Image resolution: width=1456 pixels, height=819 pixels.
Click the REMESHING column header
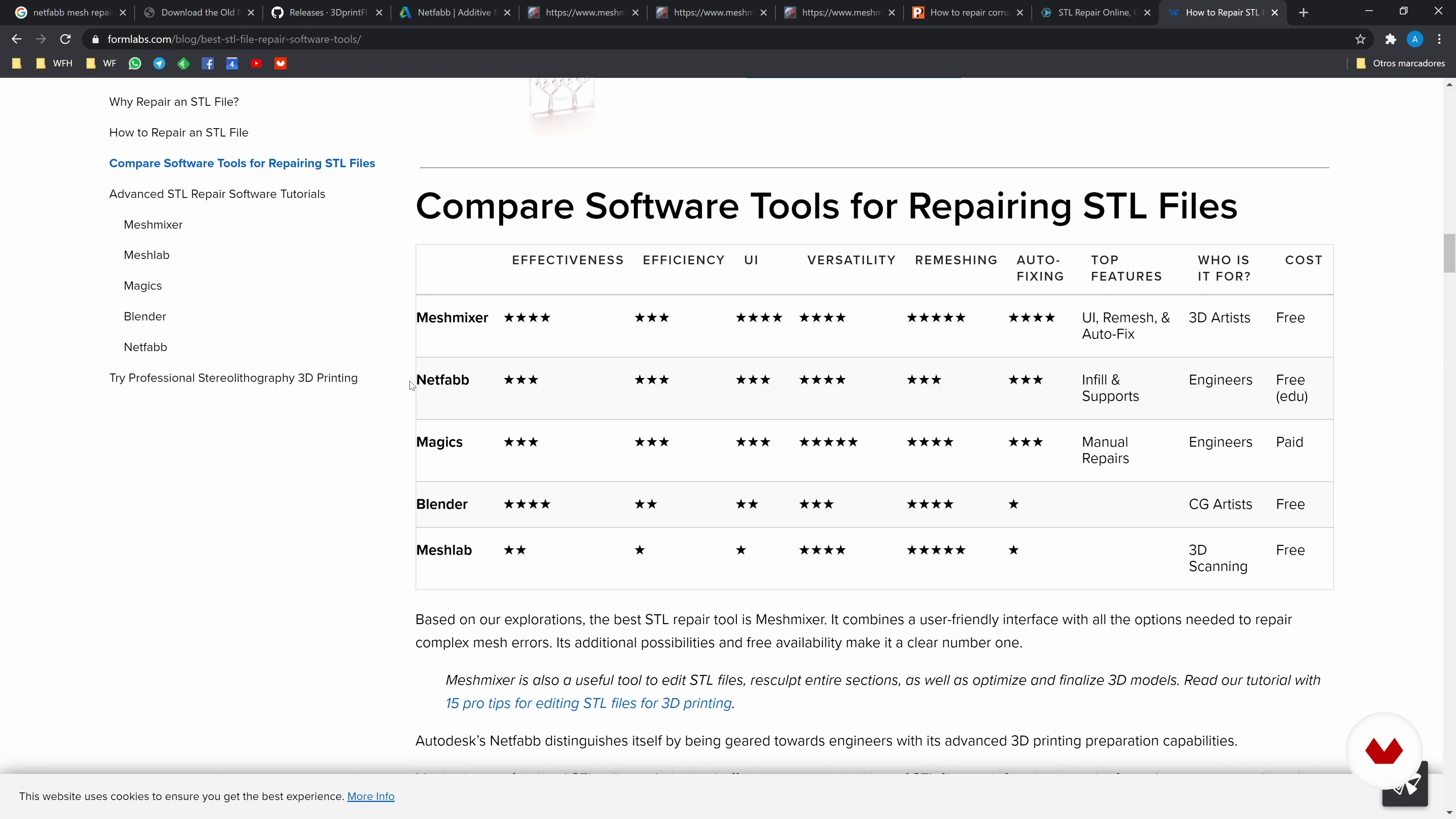pyautogui.click(x=956, y=260)
